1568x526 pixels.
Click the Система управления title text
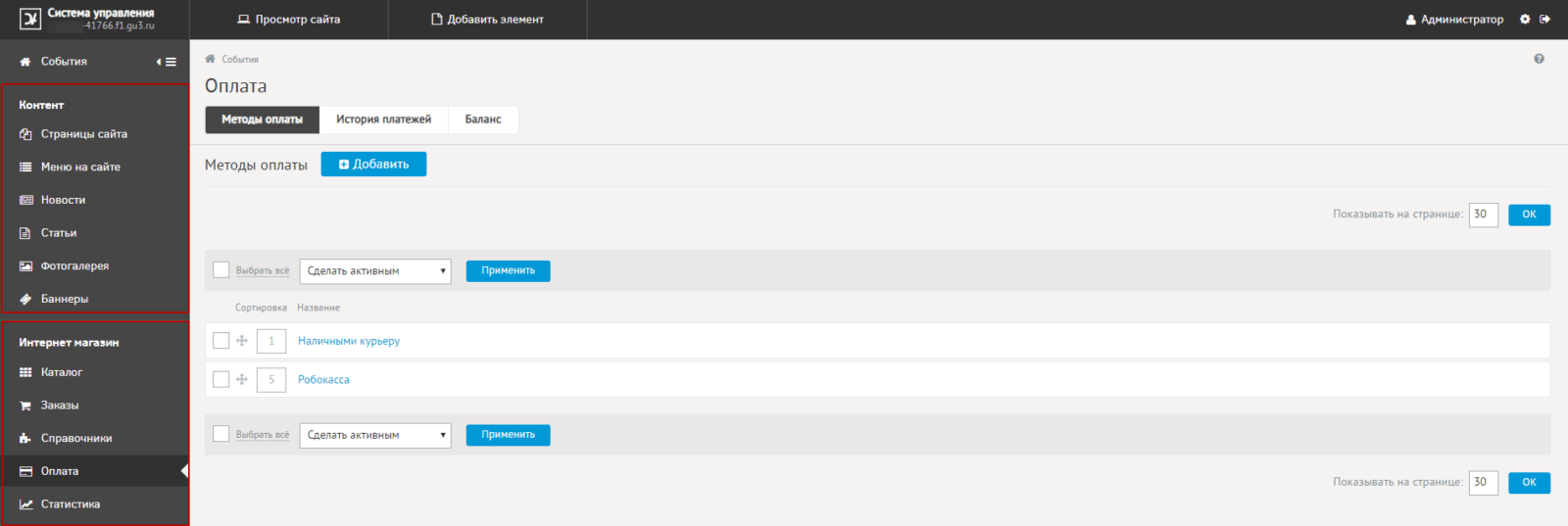[x=101, y=13]
